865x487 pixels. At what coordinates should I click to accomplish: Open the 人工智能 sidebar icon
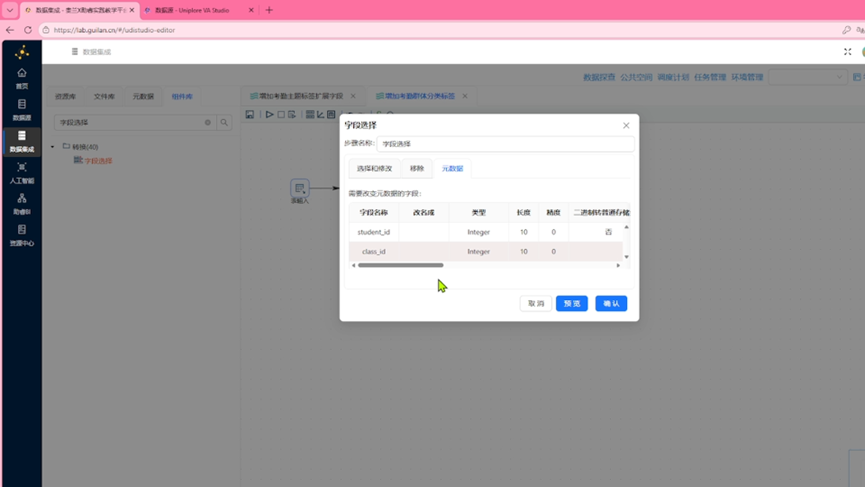(22, 172)
